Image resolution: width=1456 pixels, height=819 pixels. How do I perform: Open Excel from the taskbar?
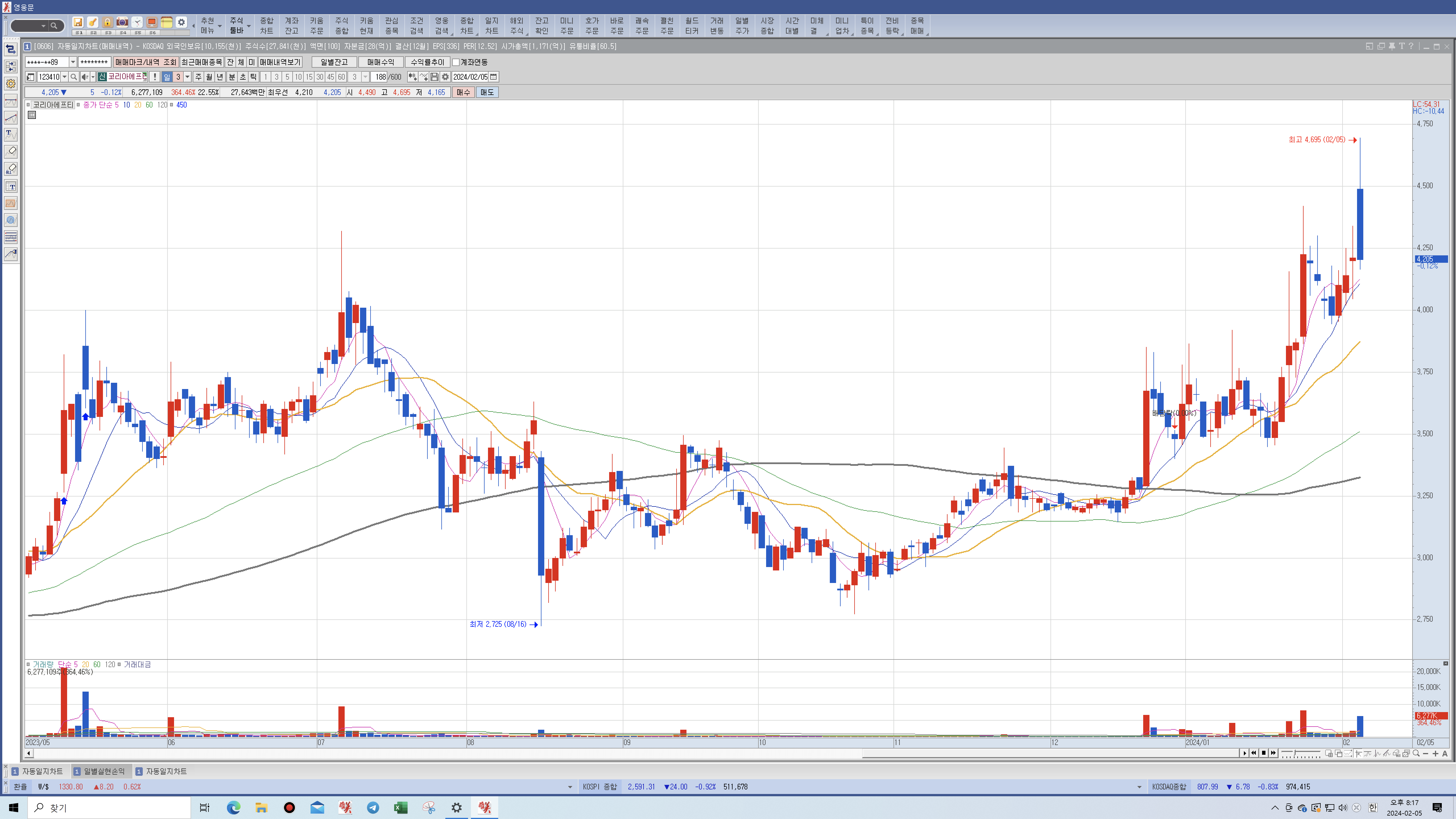(401, 808)
